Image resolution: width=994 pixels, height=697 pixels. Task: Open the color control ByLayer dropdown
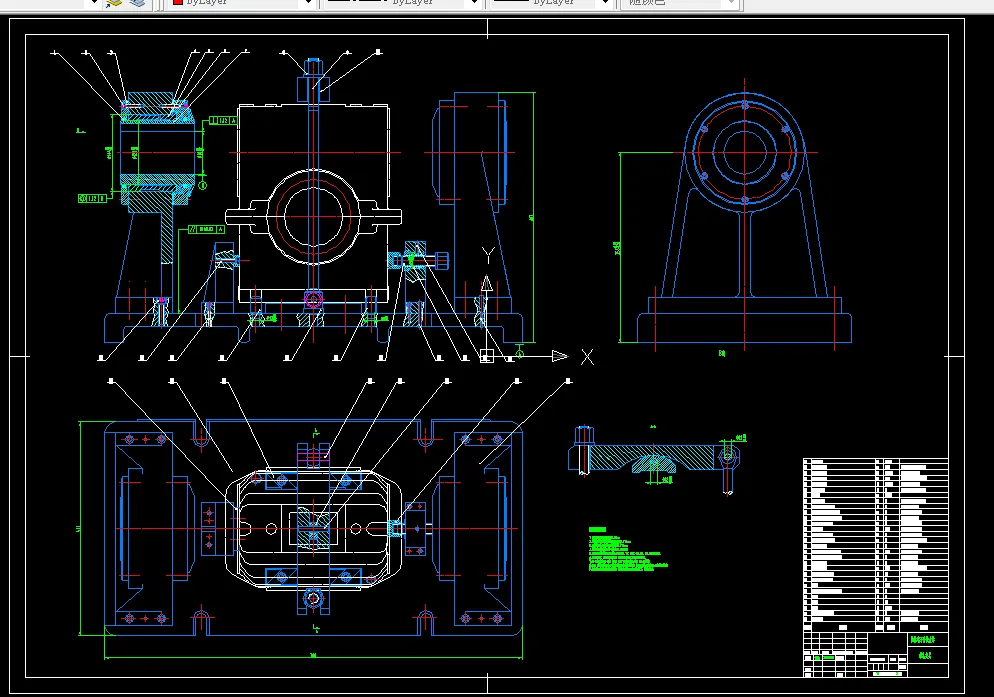[x=243, y=3]
